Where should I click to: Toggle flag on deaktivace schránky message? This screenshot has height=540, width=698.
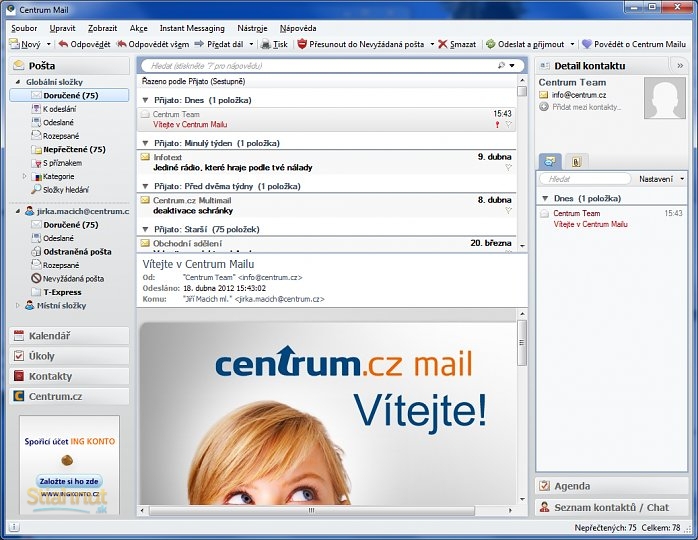tap(508, 211)
